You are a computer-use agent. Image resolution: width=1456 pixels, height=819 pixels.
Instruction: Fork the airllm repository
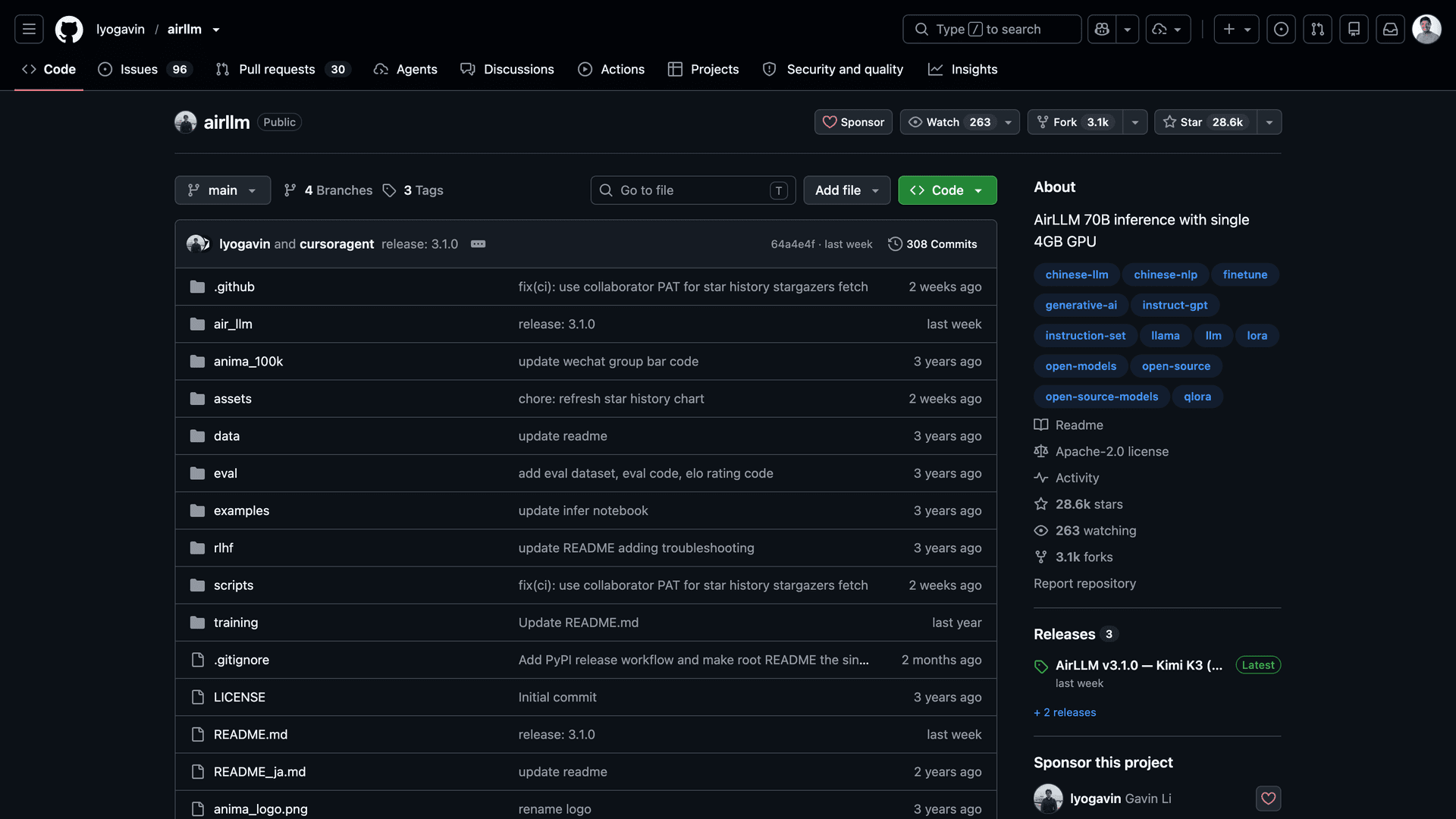coord(1075,122)
